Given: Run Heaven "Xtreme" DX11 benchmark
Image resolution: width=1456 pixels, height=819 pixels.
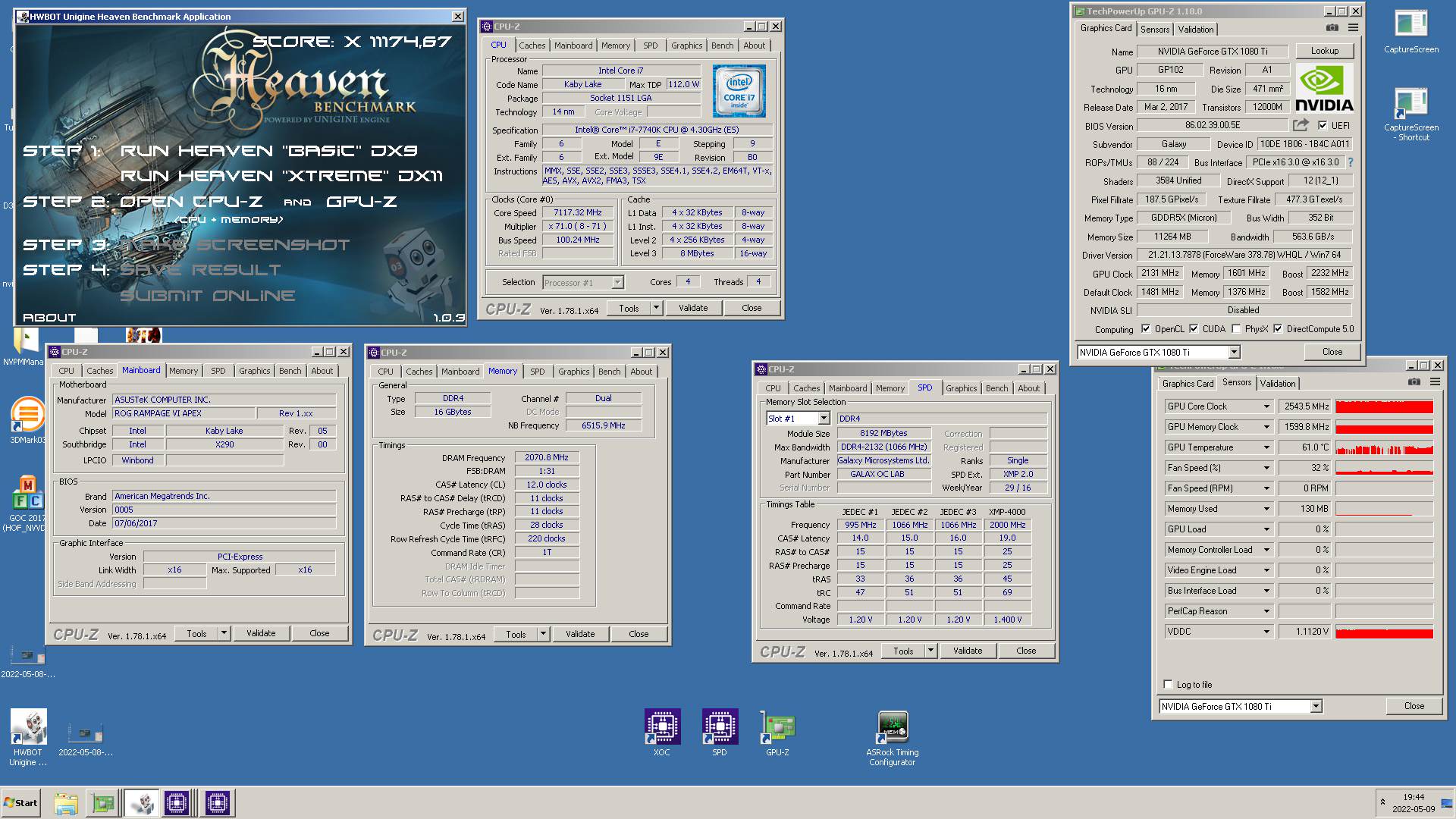Looking at the screenshot, I should [x=281, y=176].
